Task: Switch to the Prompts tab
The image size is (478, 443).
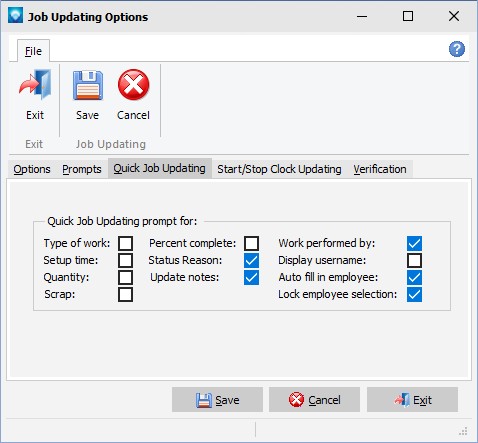Action: click(82, 169)
